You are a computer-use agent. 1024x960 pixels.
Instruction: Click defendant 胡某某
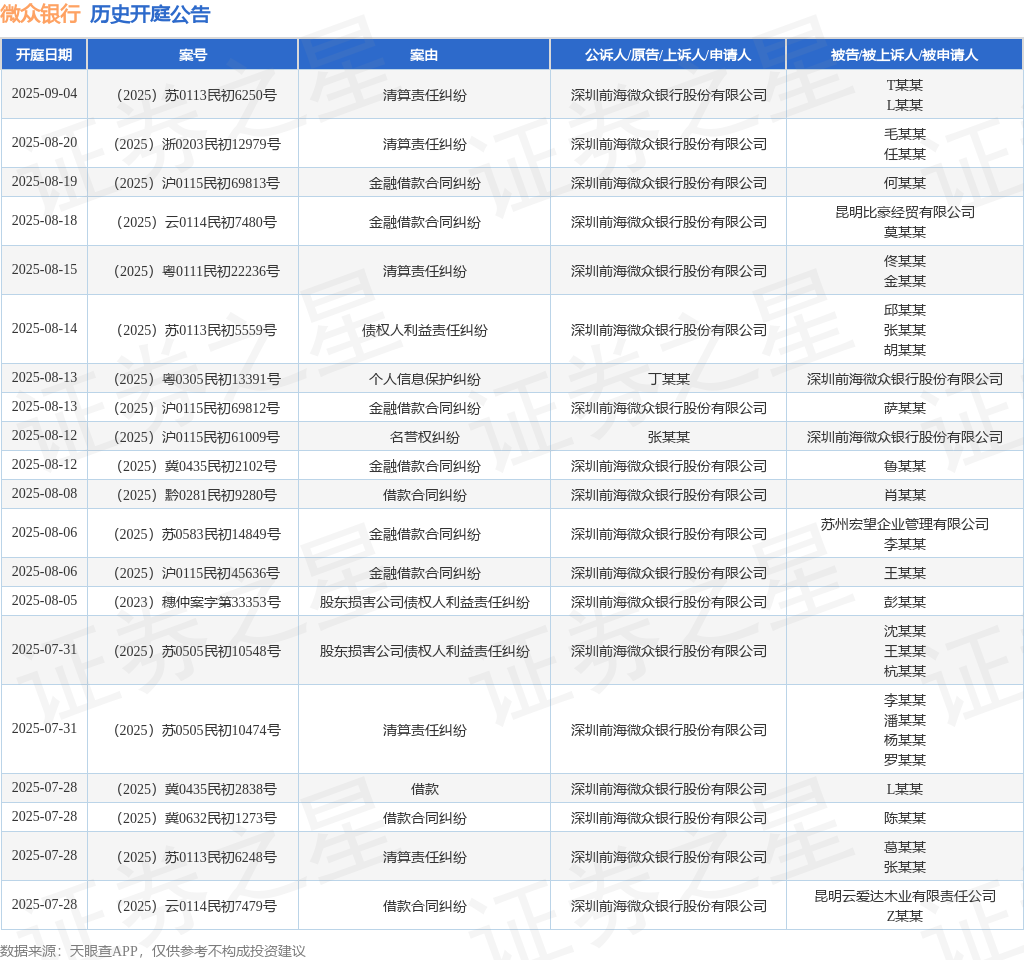[904, 350]
